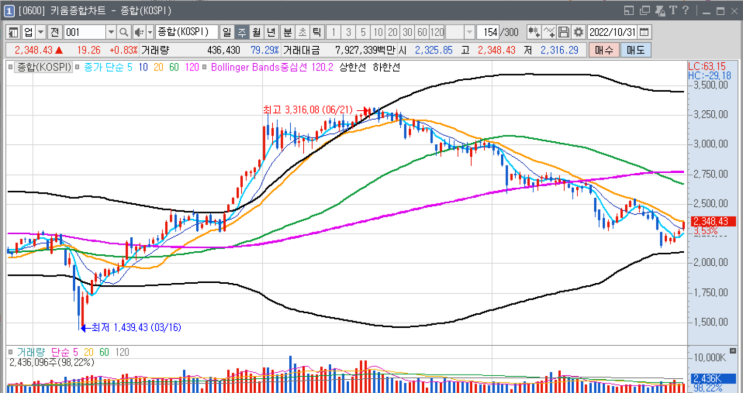The width and height of the screenshot is (743, 393).
Task: Click the 2022/10/31 date input field
Action: click(x=612, y=32)
